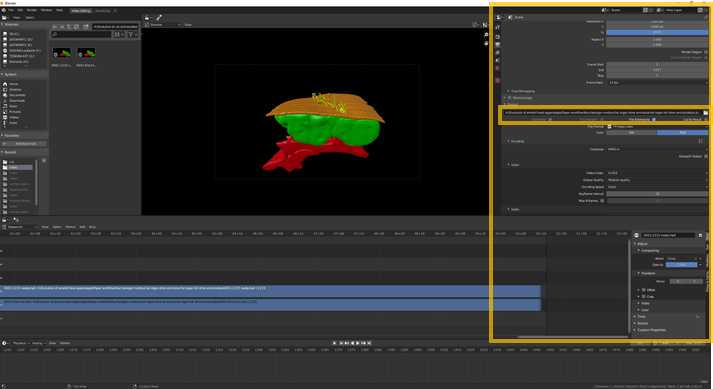The image size is (713, 389).
Task: Toggle the Offset checkbox in strip panel
Action: tap(643, 290)
